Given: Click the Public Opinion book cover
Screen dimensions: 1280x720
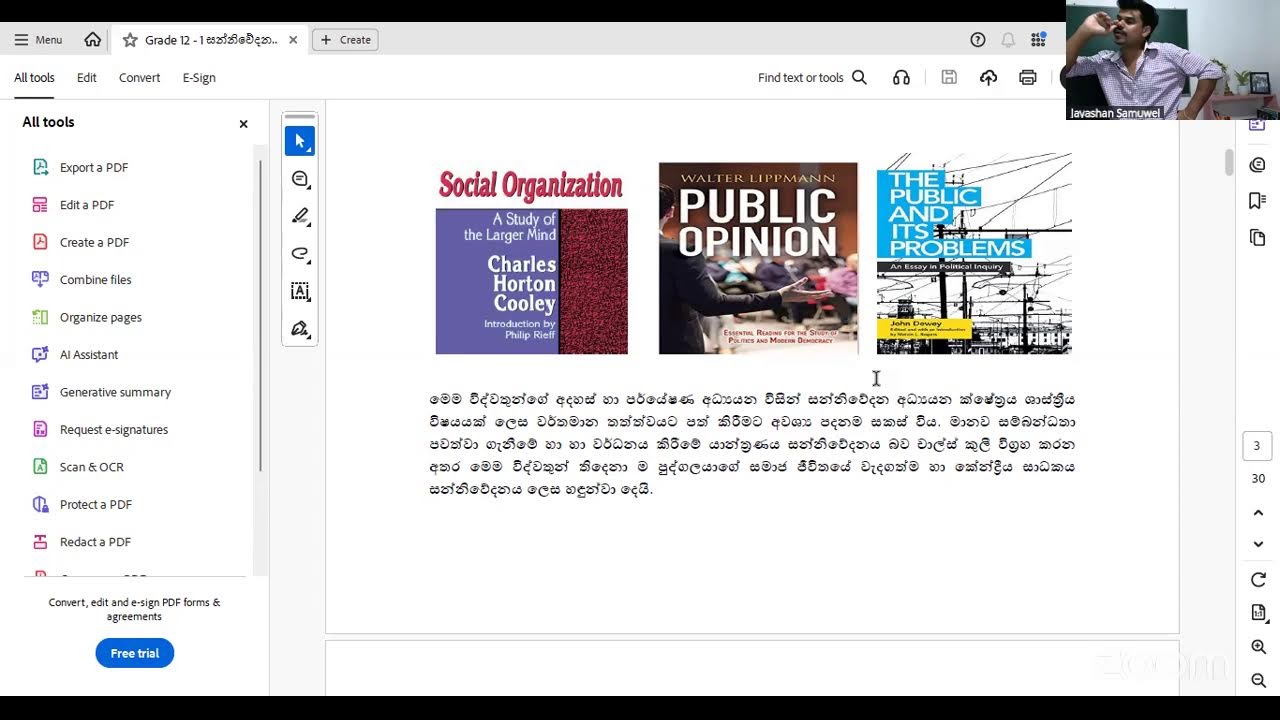Looking at the screenshot, I should point(758,258).
